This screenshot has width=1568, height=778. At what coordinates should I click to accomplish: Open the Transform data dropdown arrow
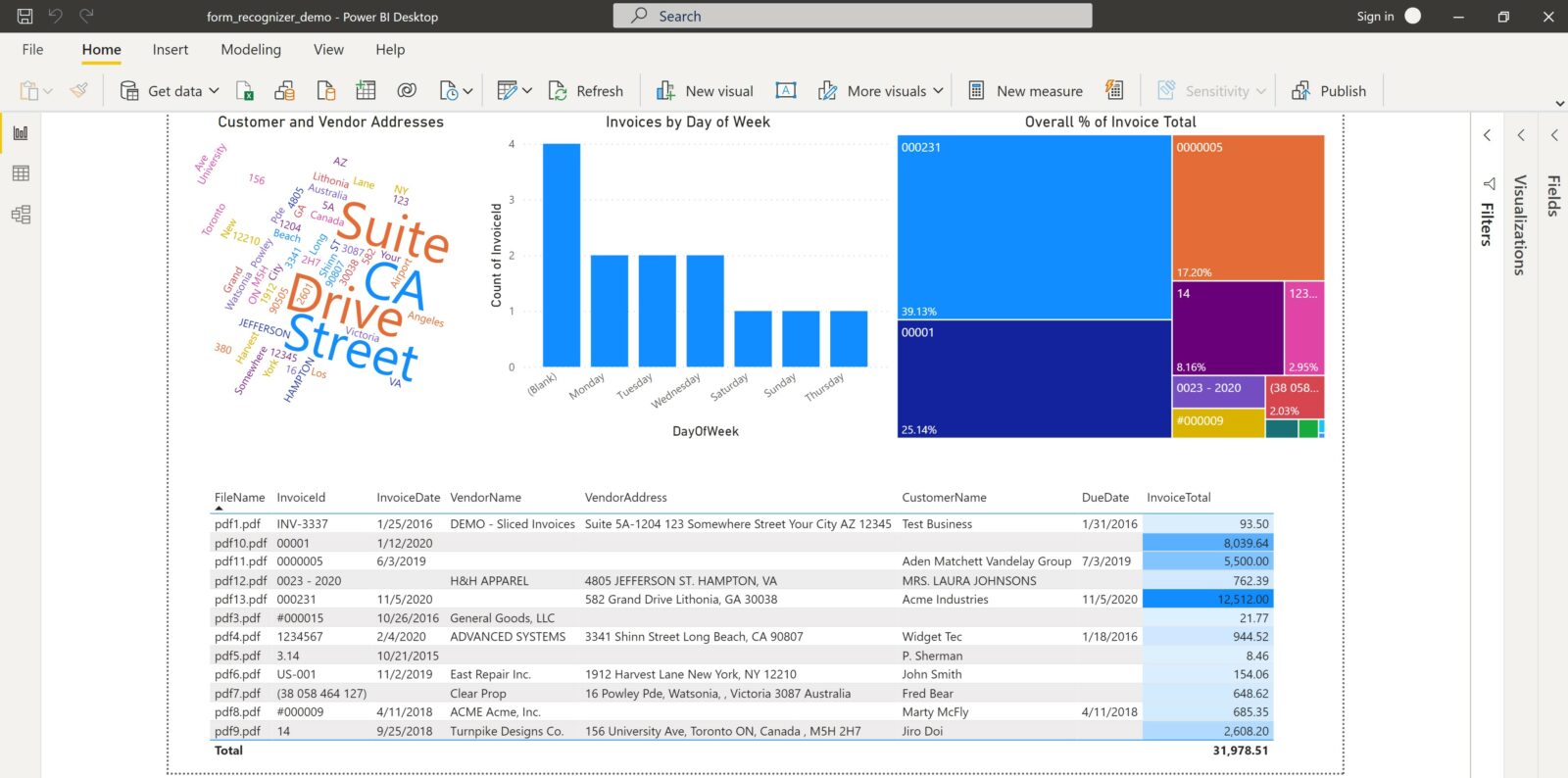click(x=527, y=91)
